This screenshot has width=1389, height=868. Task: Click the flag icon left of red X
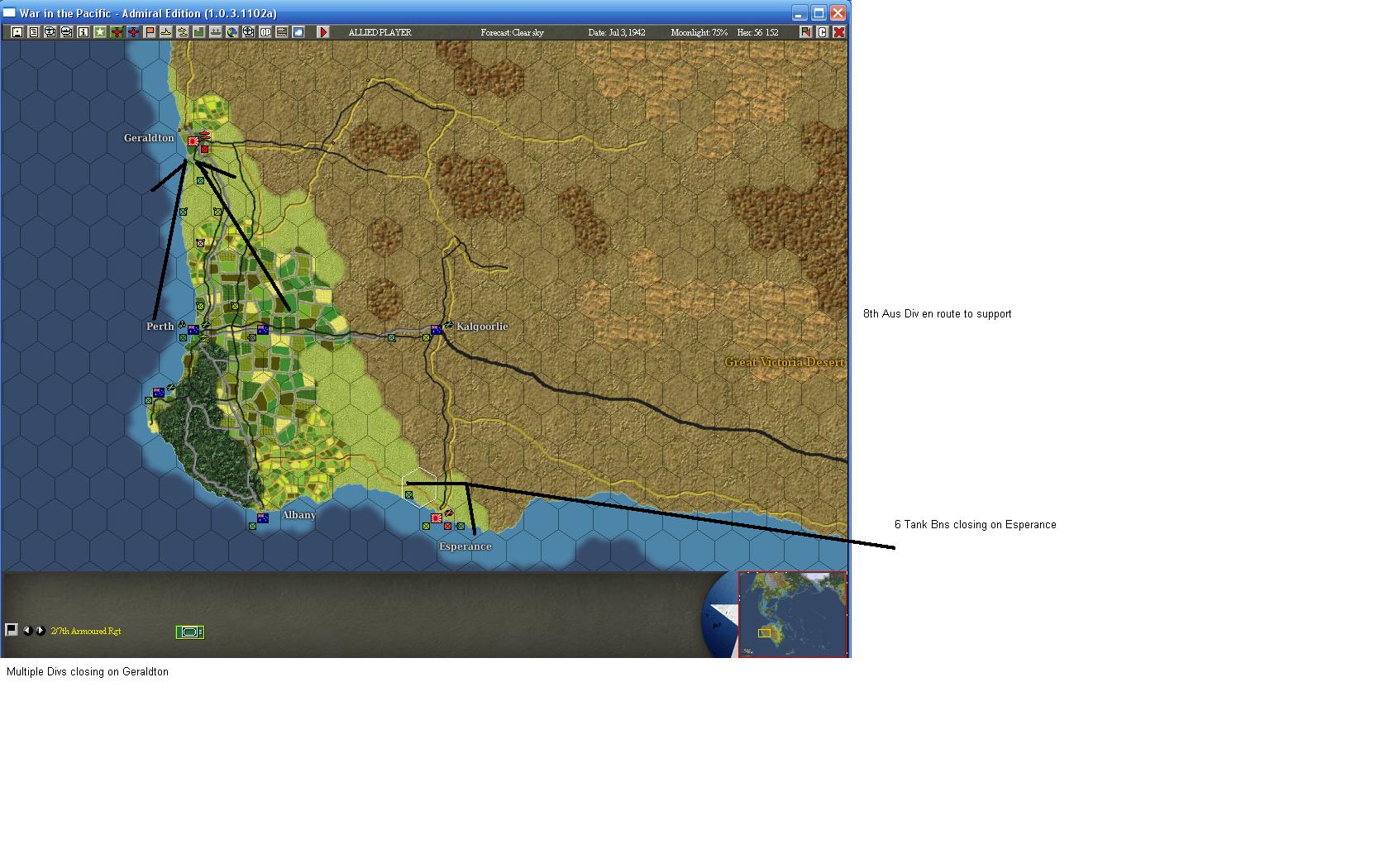(x=806, y=32)
